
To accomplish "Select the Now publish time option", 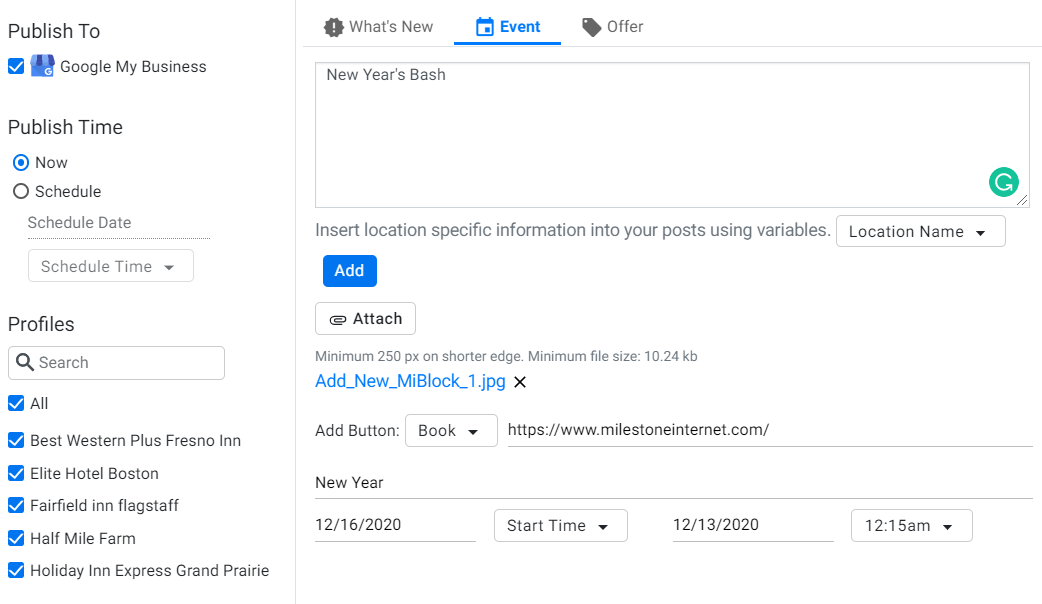I will 21,163.
